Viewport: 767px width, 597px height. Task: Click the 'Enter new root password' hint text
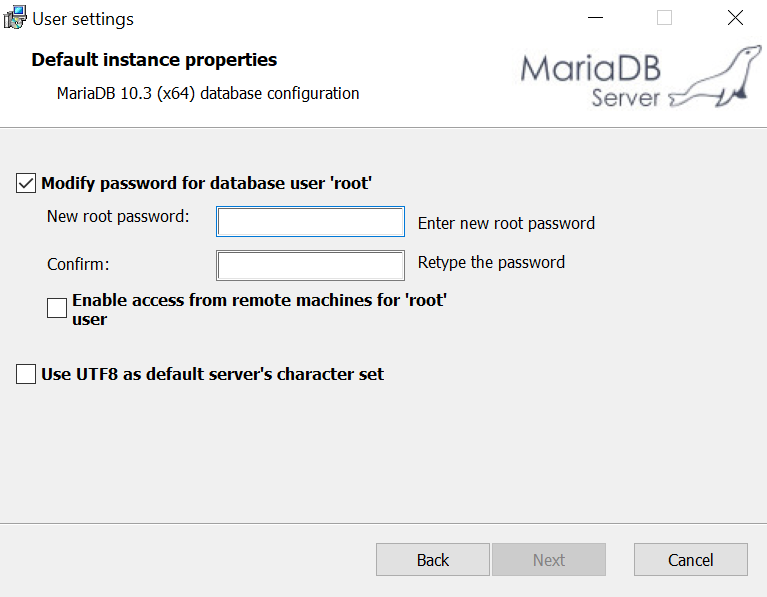point(506,224)
